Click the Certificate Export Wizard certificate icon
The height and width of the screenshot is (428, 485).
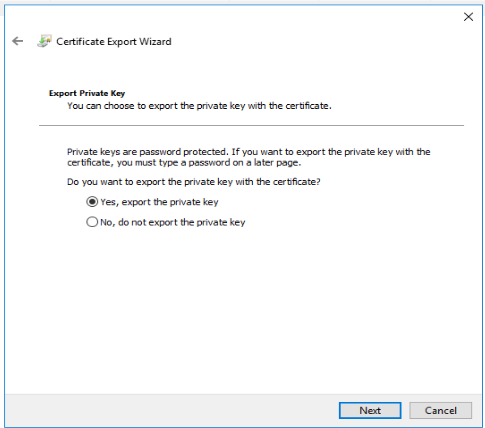(44, 41)
